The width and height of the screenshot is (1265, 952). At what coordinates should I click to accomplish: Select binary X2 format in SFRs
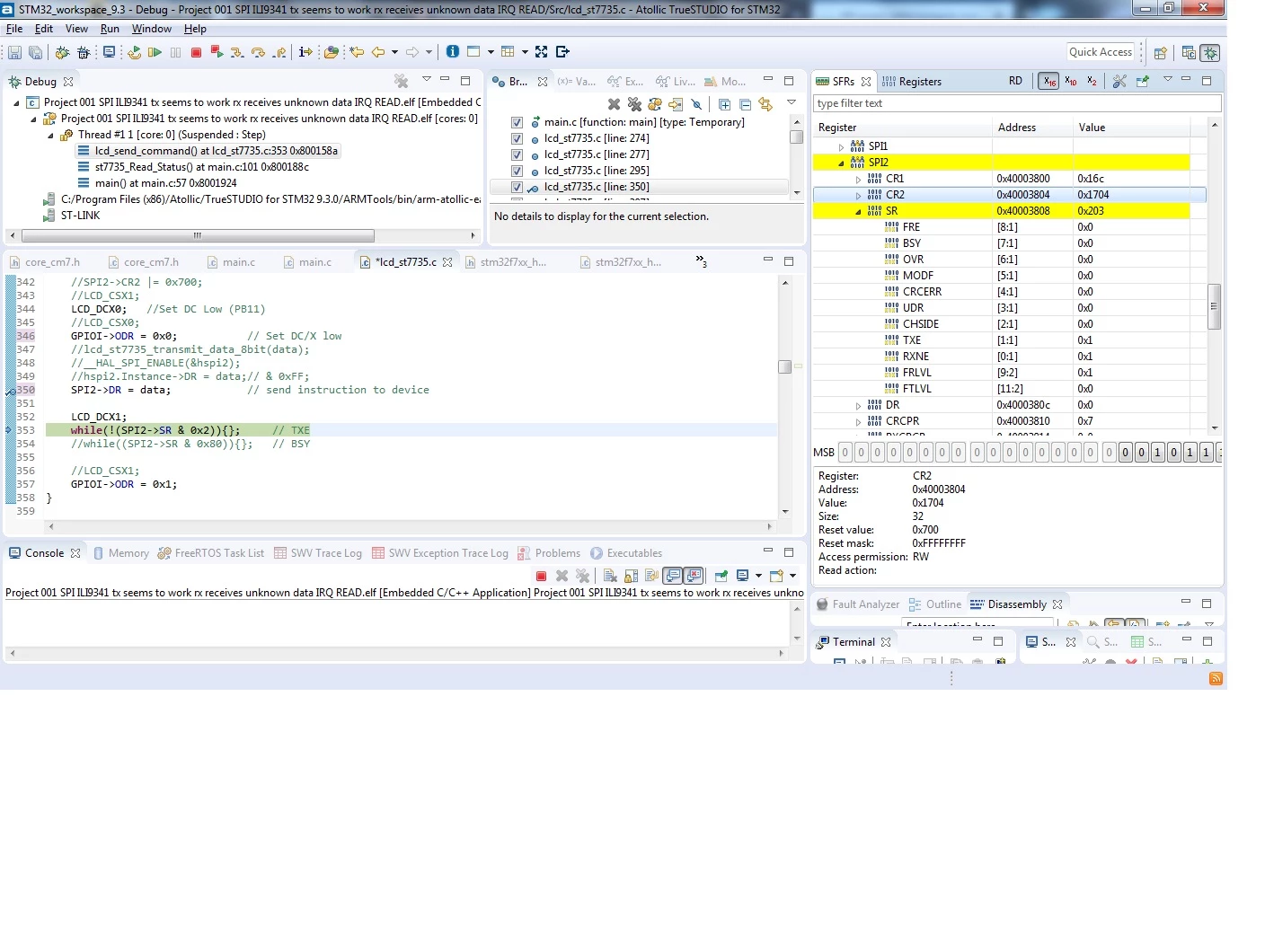pos(1092,81)
